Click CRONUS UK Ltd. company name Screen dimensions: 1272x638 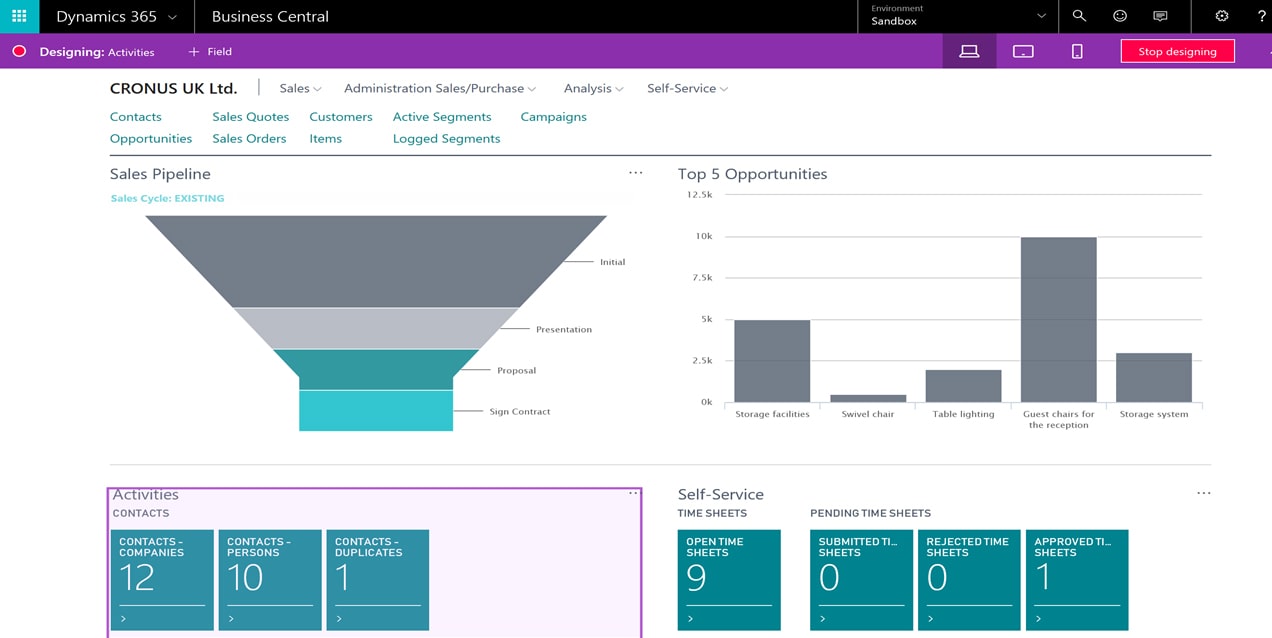point(173,88)
